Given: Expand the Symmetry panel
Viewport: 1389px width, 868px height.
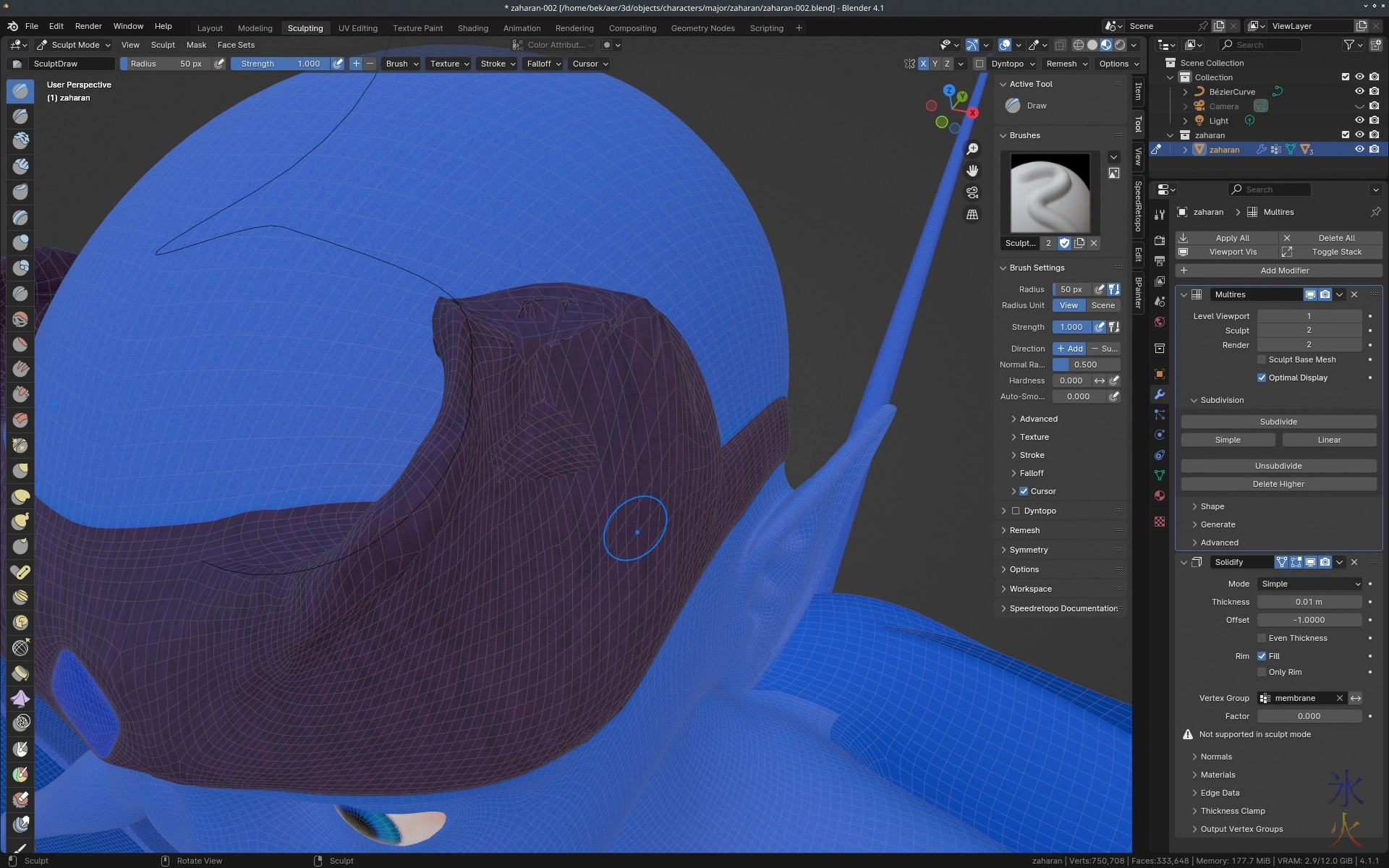Looking at the screenshot, I should pyautogui.click(x=1029, y=550).
